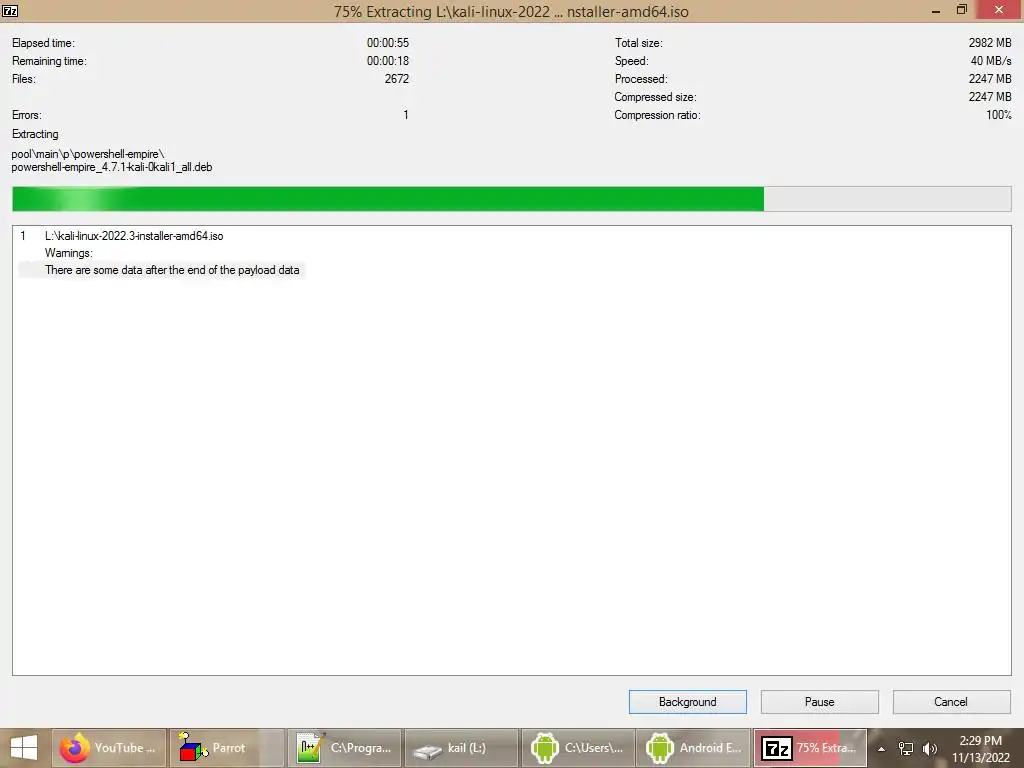The height and width of the screenshot is (768, 1024).
Task: Open the clock showing 2:29 PM
Action: point(980,748)
